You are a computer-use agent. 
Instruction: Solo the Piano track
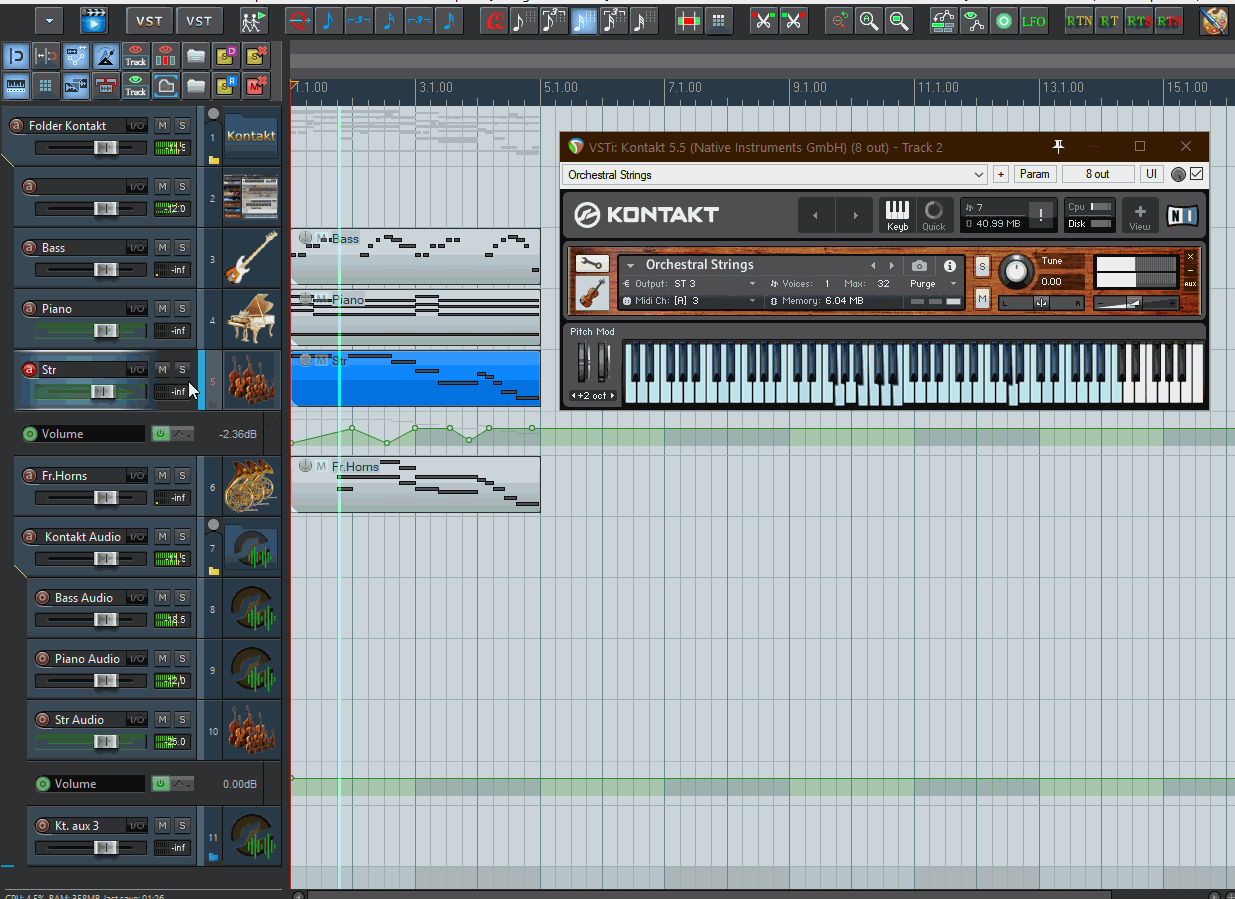click(x=182, y=308)
